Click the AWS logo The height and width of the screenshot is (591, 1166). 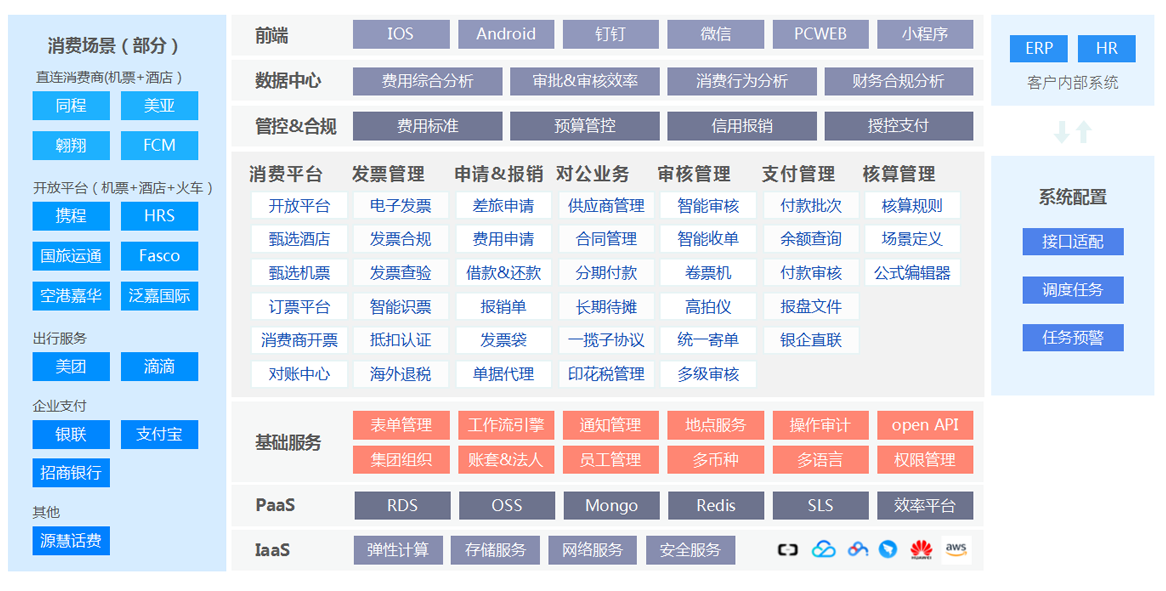[956, 550]
